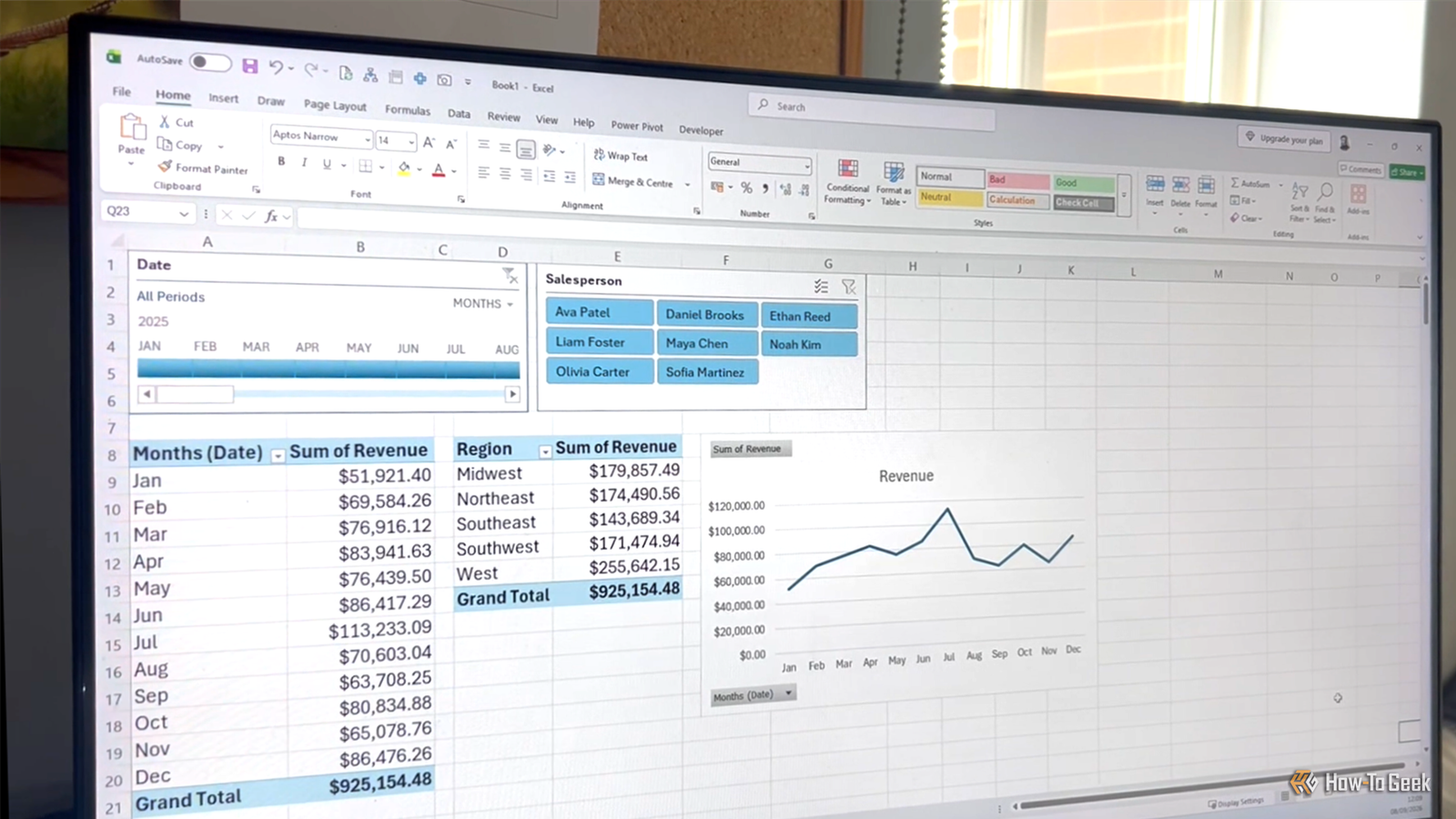Click AutoSum sigma icon

click(1250, 183)
